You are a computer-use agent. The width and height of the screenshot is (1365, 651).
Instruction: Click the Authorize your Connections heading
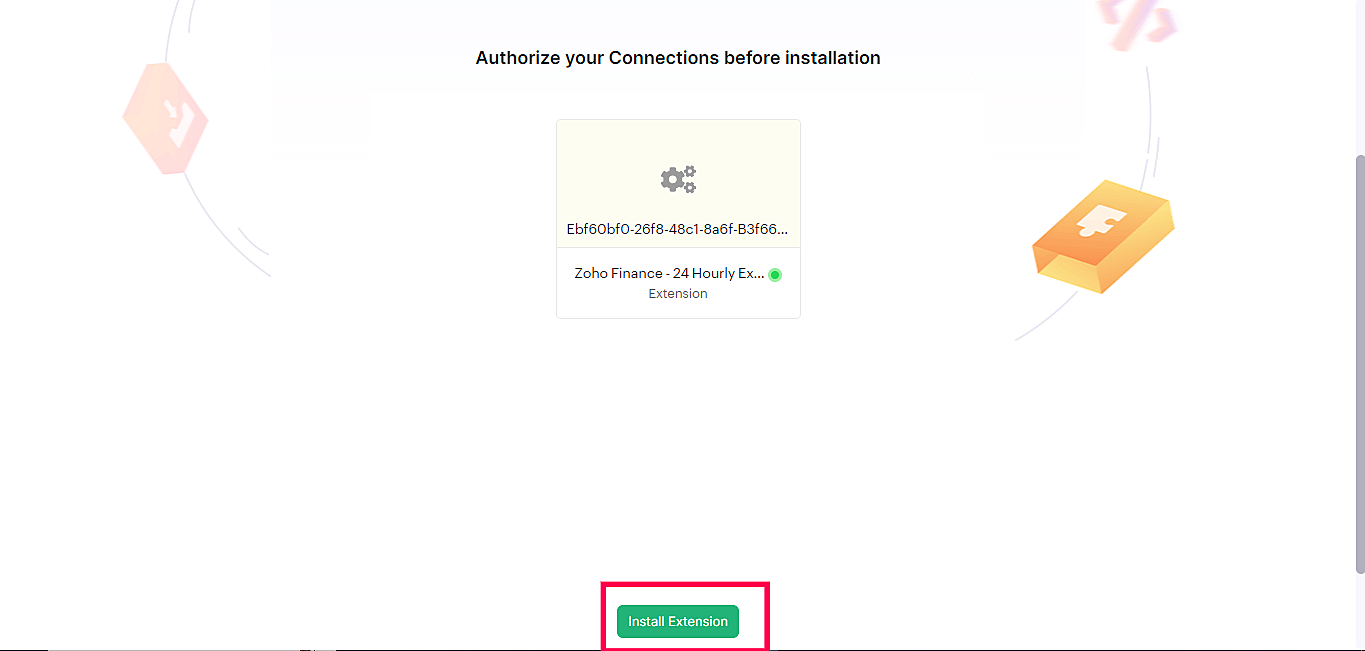(x=678, y=58)
